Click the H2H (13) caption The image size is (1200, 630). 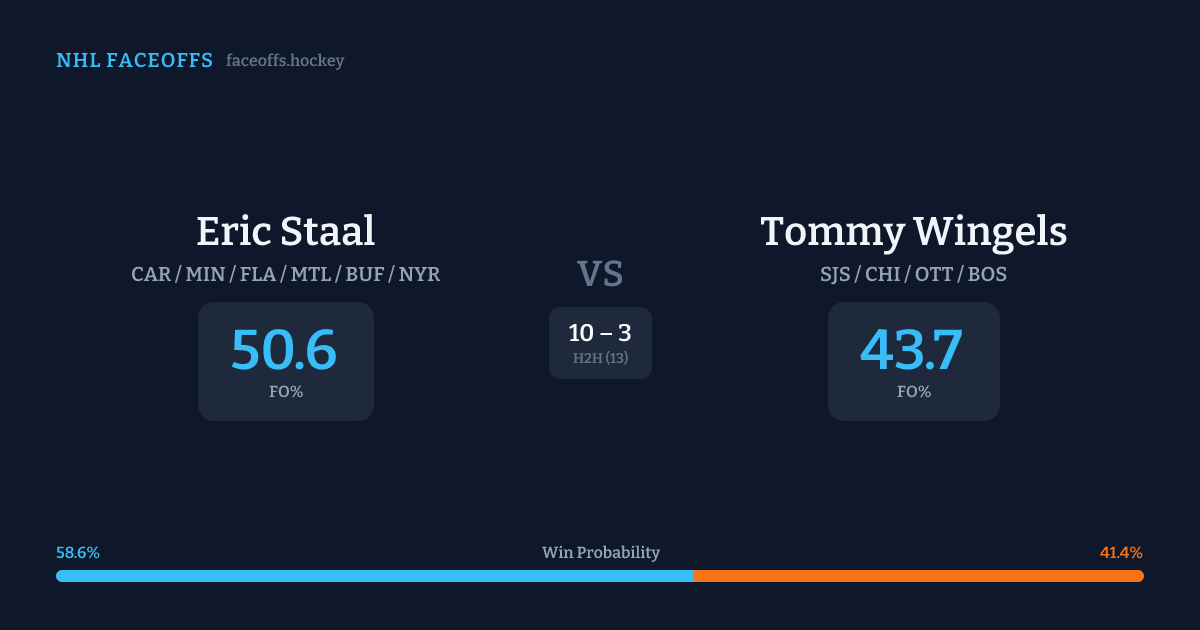pyautogui.click(x=600, y=358)
